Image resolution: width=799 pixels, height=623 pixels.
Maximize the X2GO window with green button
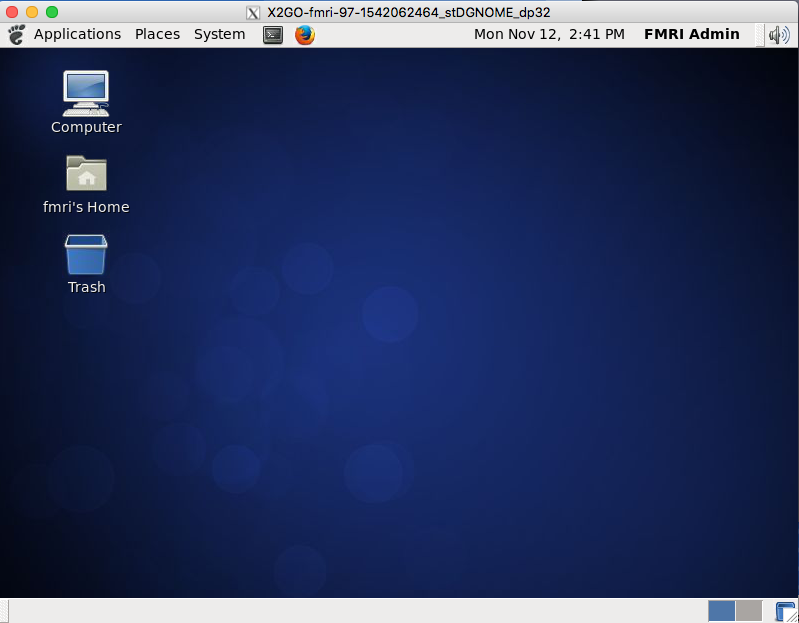pyautogui.click(x=52, y=12)
